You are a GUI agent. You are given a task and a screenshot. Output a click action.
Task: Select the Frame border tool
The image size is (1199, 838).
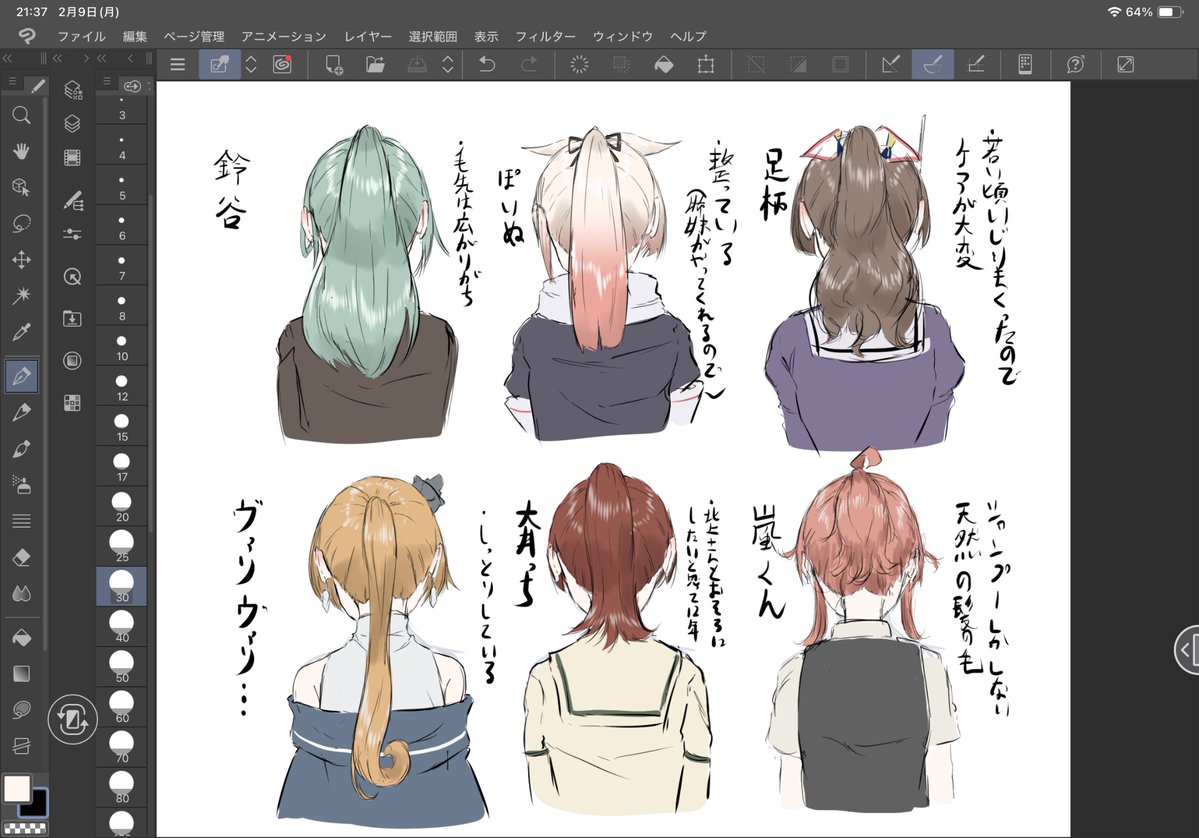click(21, 746)
